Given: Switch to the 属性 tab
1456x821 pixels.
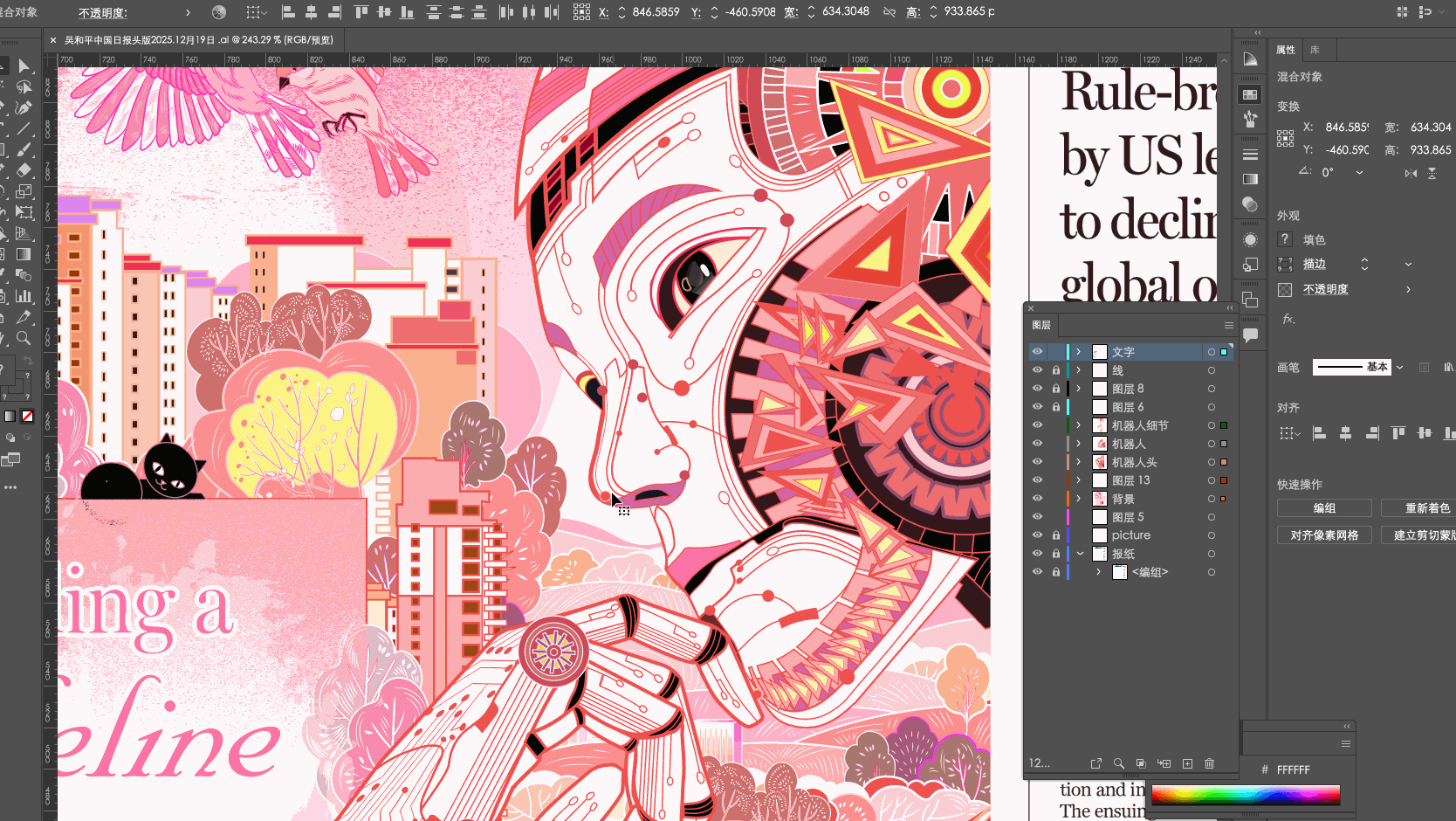Looking at the screenshot, I should click(1286, 50).
